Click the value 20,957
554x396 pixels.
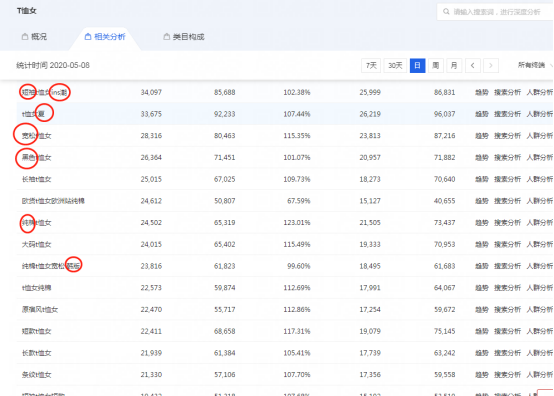click(x=370, y=158)
